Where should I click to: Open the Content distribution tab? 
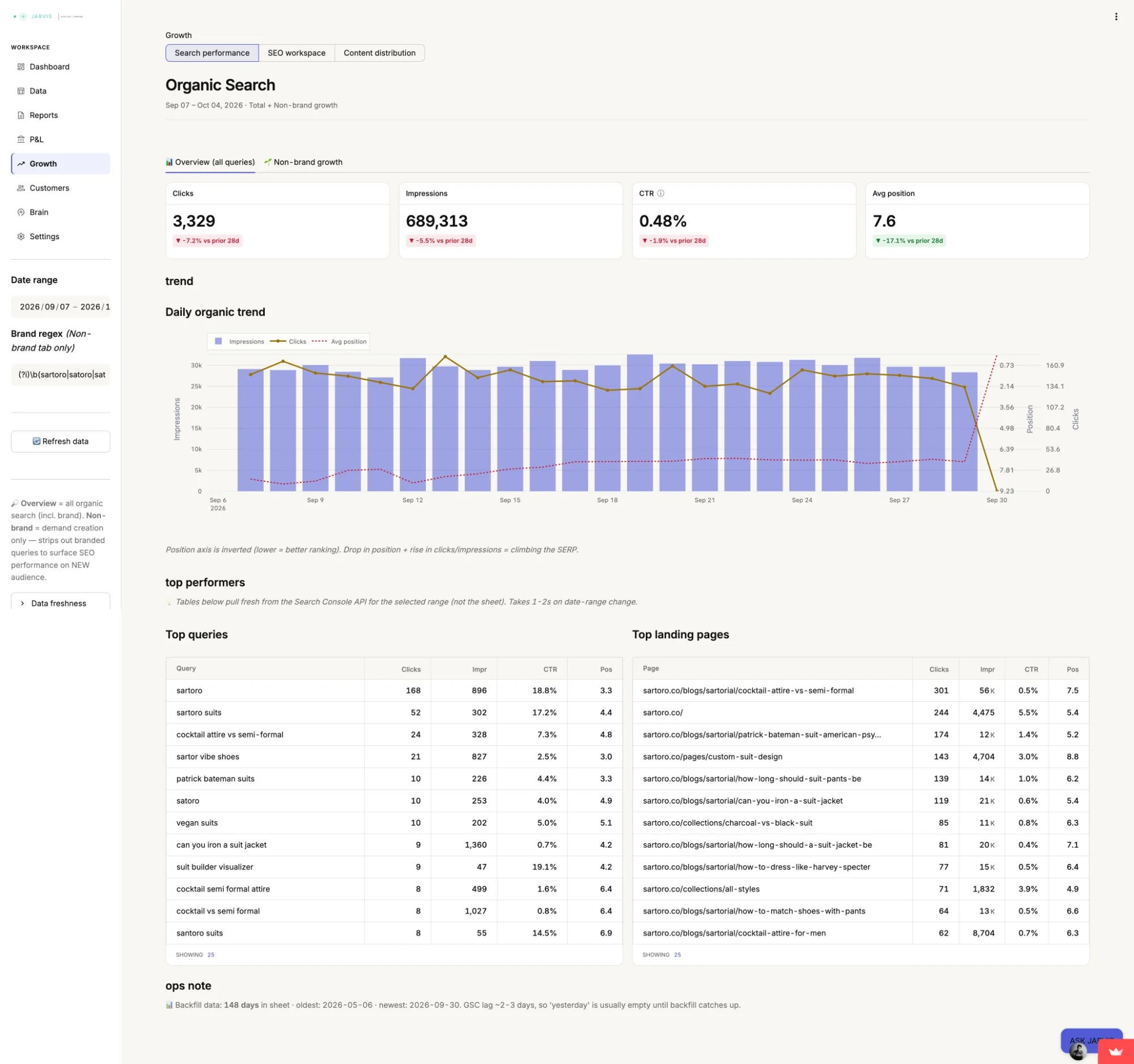pyautogui.click(x=379, y=53)
